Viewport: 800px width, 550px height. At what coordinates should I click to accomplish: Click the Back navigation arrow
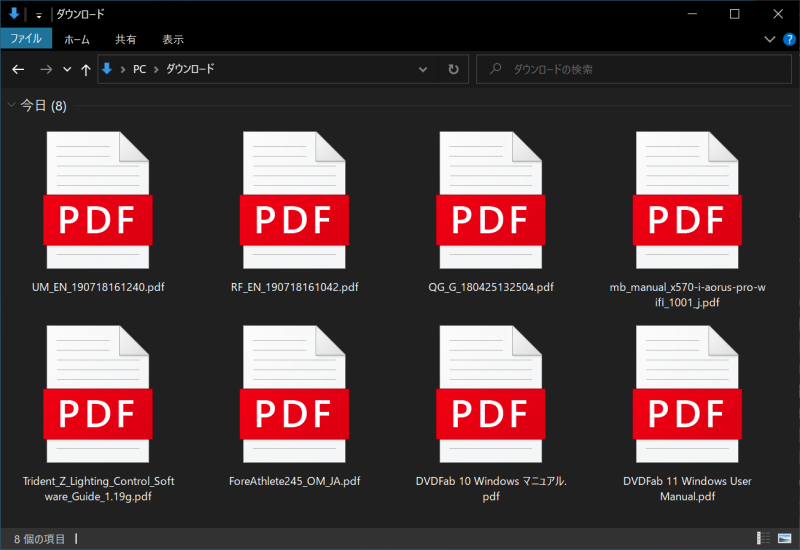(x=18, y=69)
